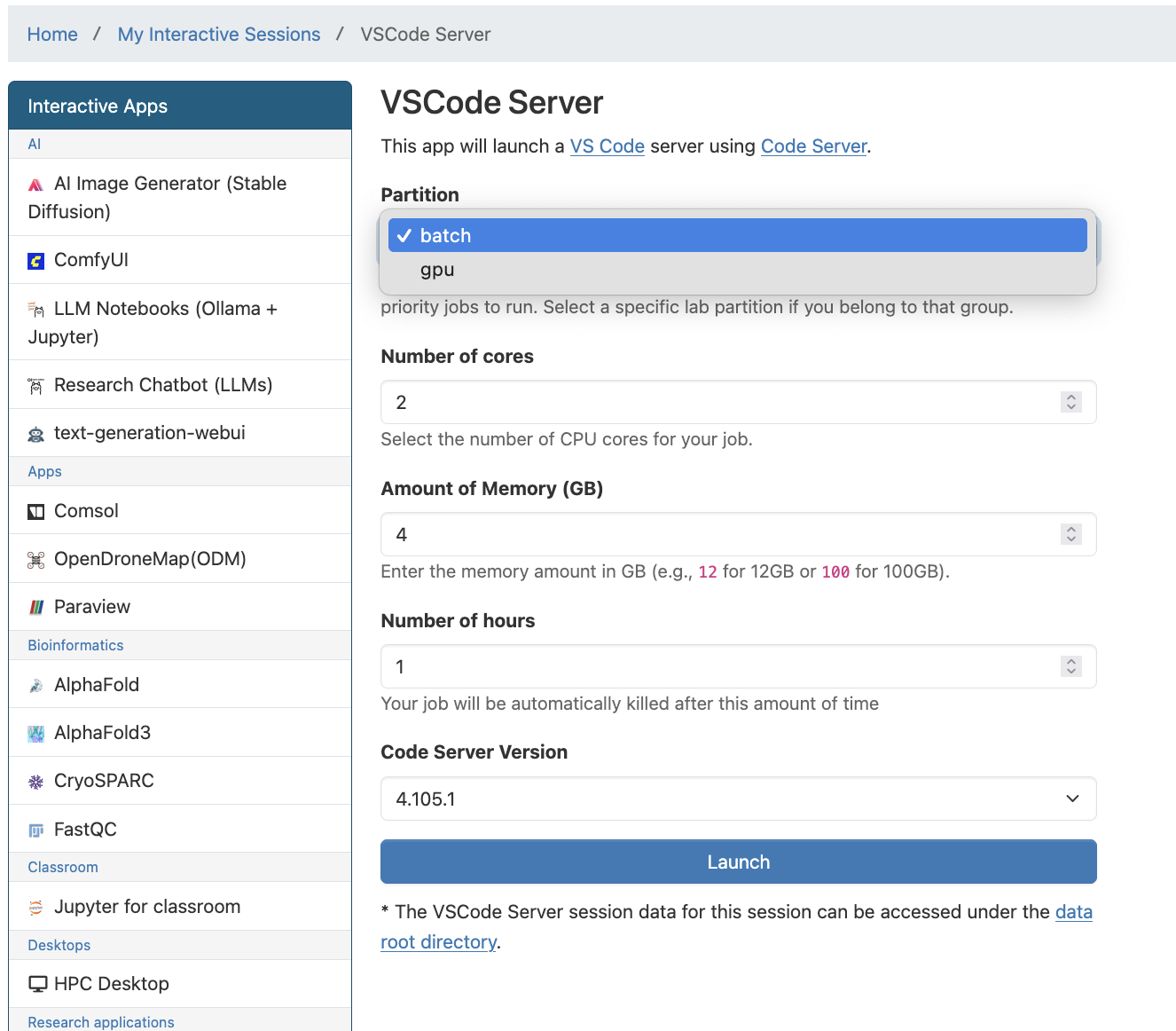Click the Comsol app icon
This screenshot has height=1031, width=1176.
(35, 511)
